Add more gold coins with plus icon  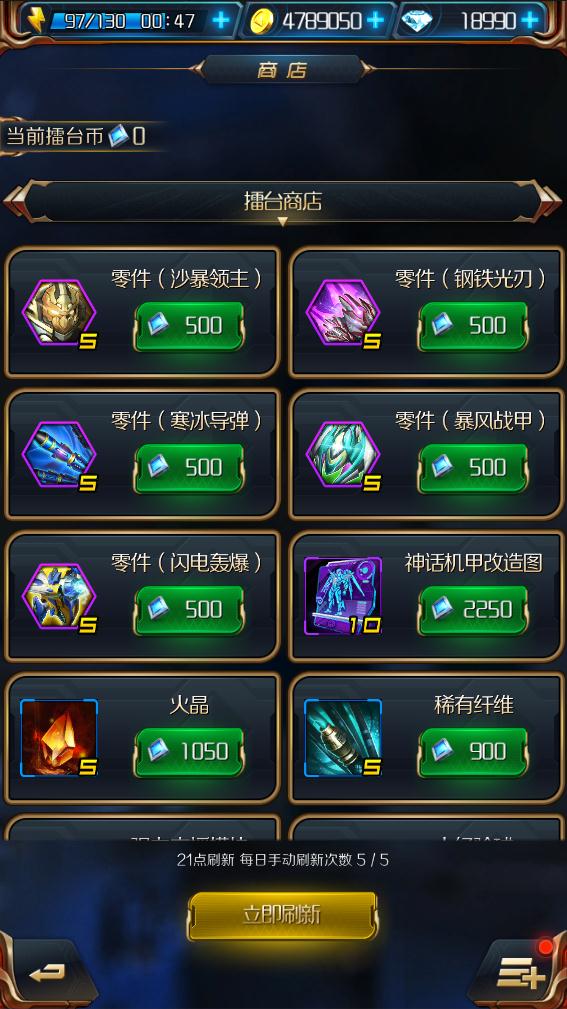pyautogui.click(x=375, y=21)
